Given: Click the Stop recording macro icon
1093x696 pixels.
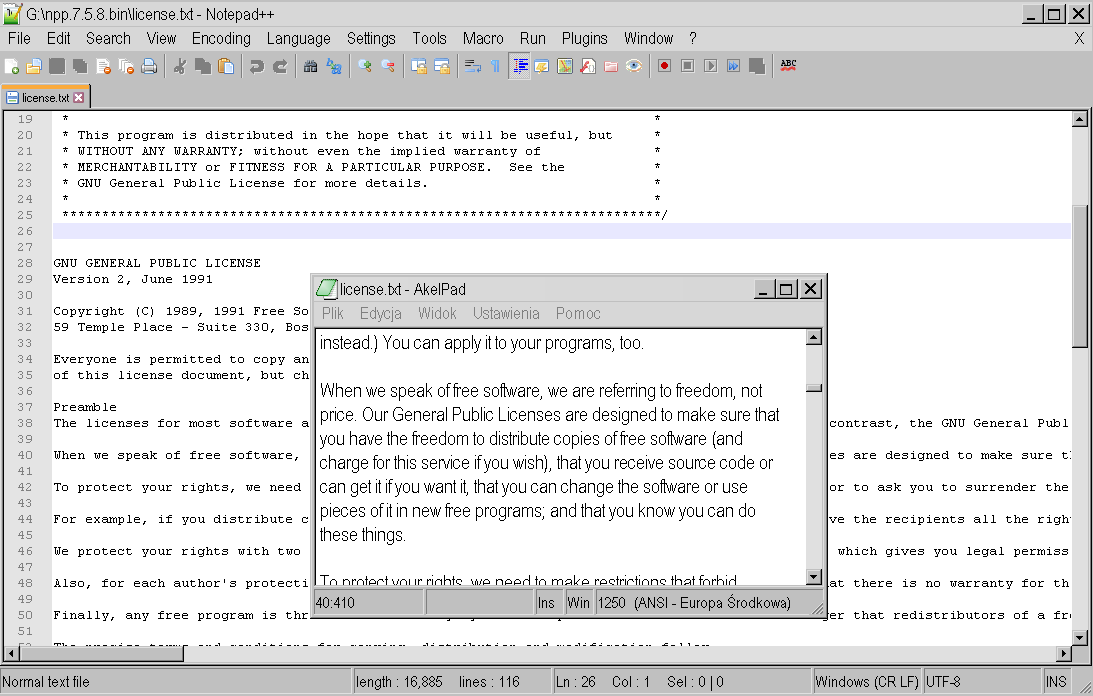Looking at the screenshot, I should coord(687,66).
